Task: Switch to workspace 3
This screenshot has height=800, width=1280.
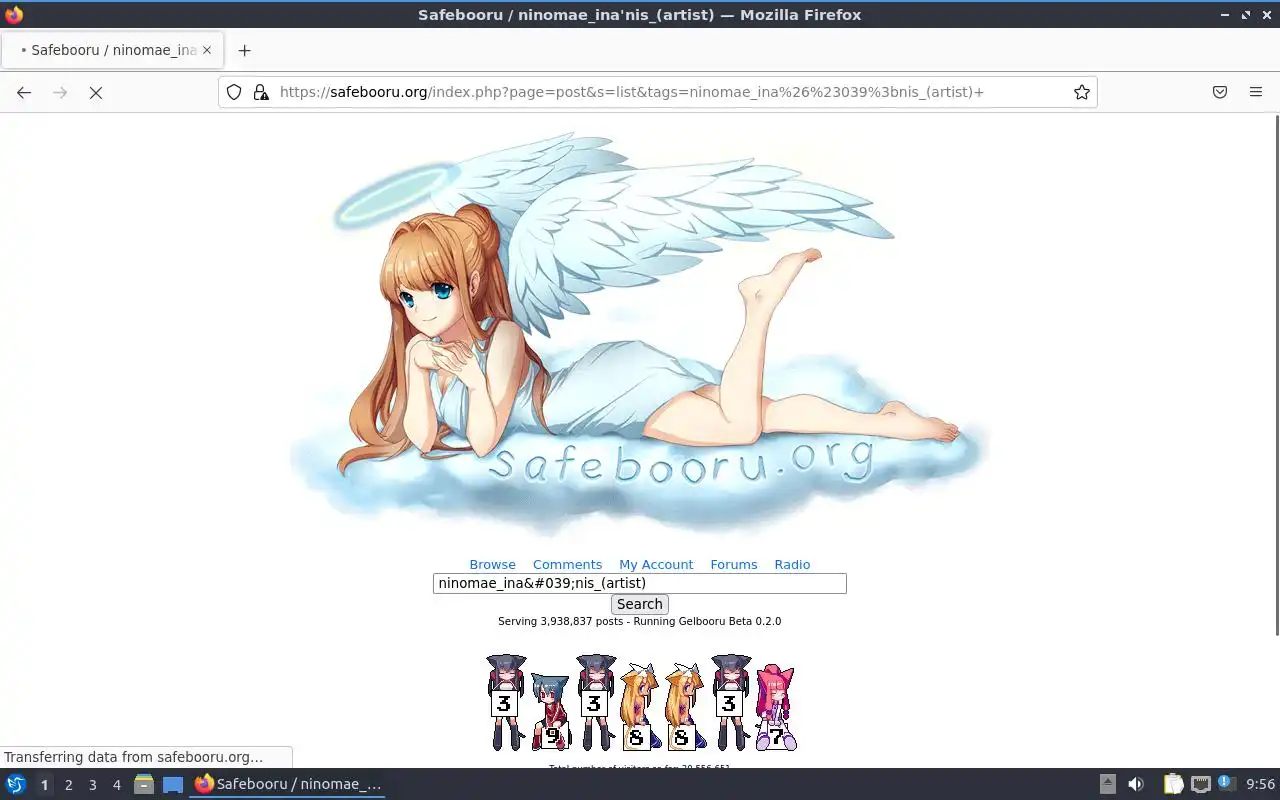Action: [x=92, y=785]
